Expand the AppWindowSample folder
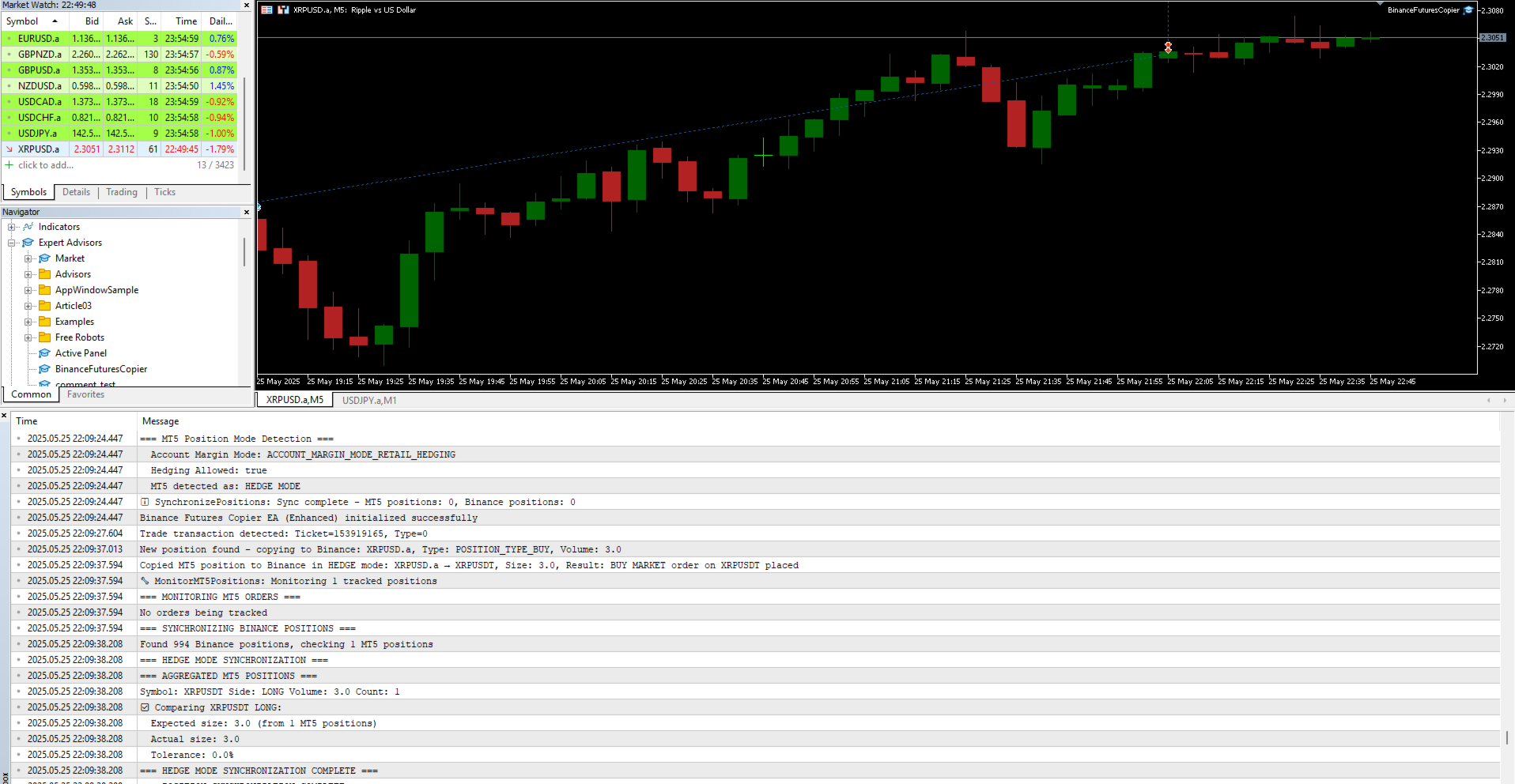Viewport: 1515px width, 784px height. [28, 290]
